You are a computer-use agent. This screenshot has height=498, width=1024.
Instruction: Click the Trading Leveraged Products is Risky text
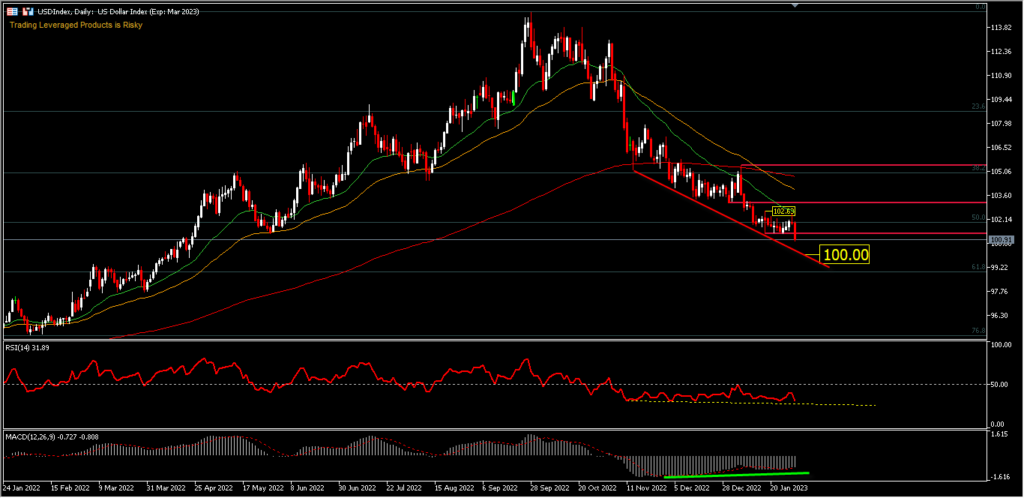tap(76, 25)
